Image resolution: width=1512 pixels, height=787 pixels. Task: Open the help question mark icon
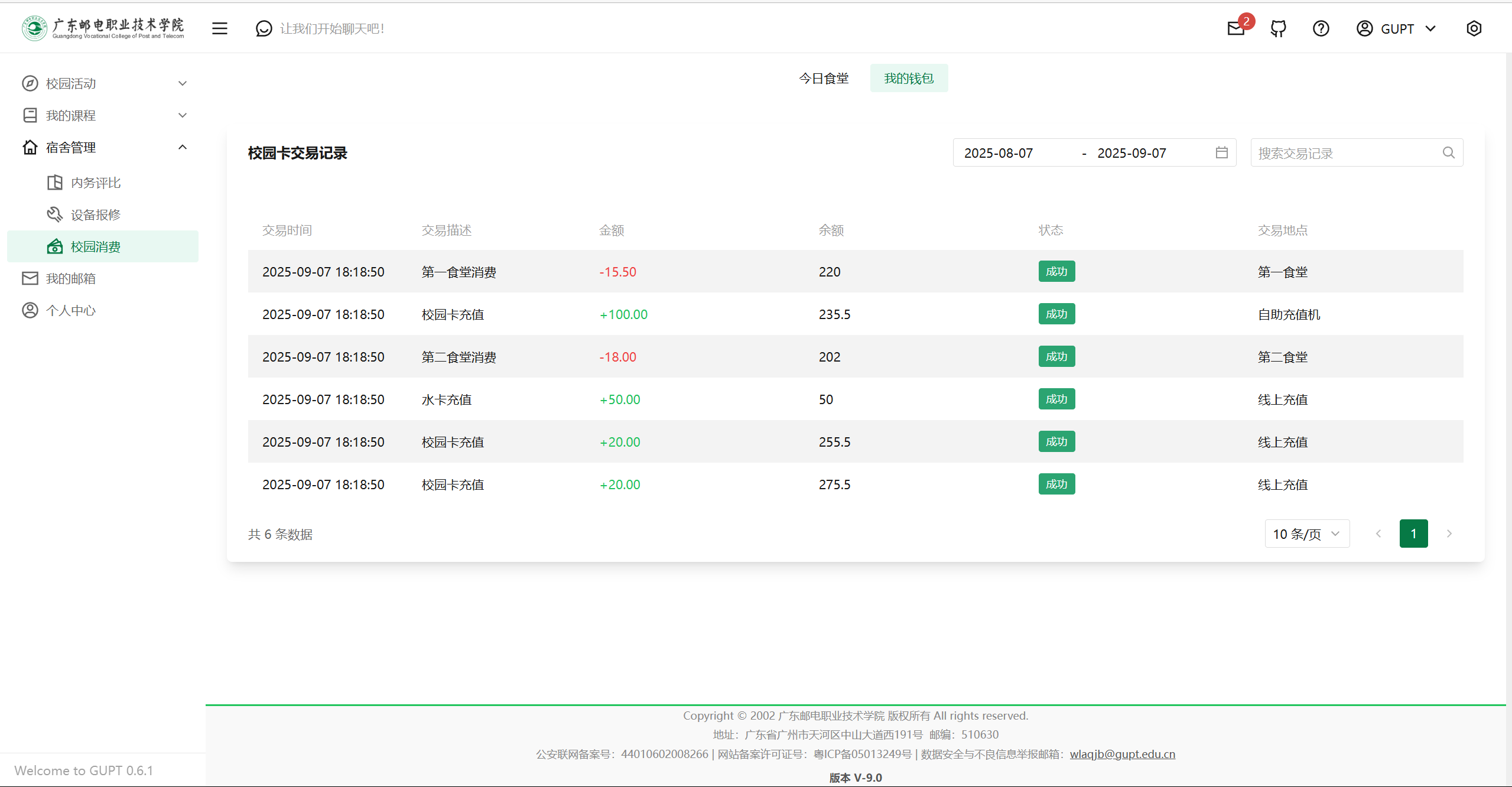coord(1321,28)
